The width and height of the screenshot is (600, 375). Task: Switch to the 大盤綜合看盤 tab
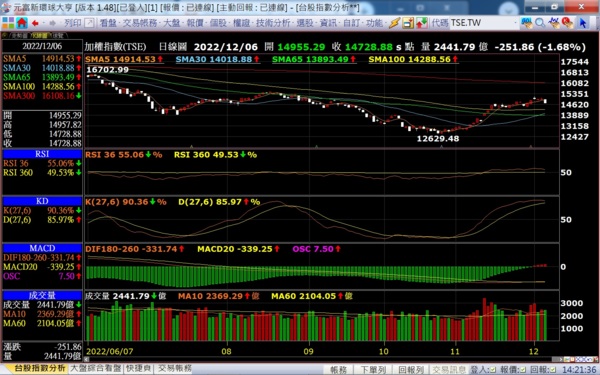tap(96, 368)
